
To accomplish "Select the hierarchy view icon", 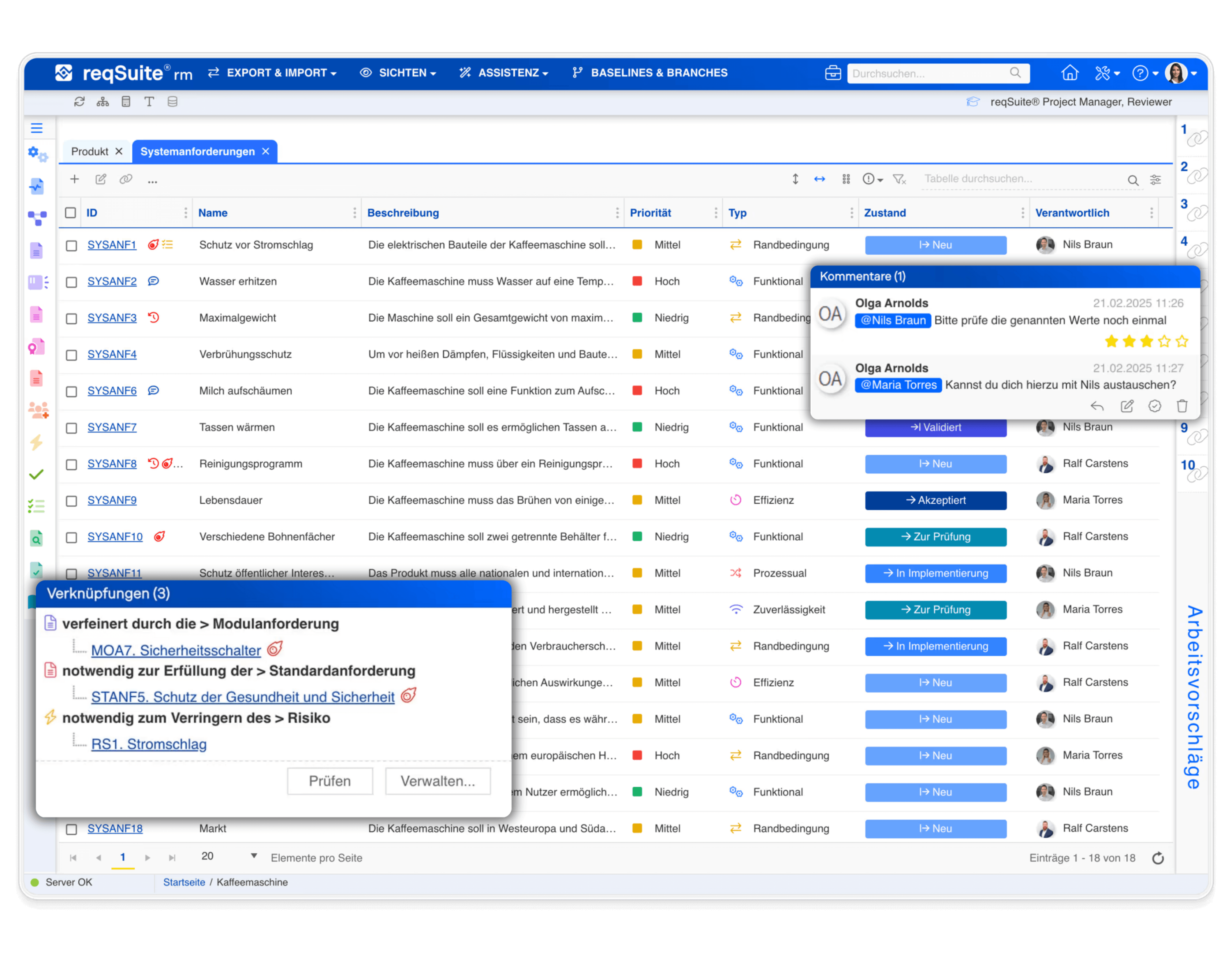I will pyautogui.click(x=103, y=101).
